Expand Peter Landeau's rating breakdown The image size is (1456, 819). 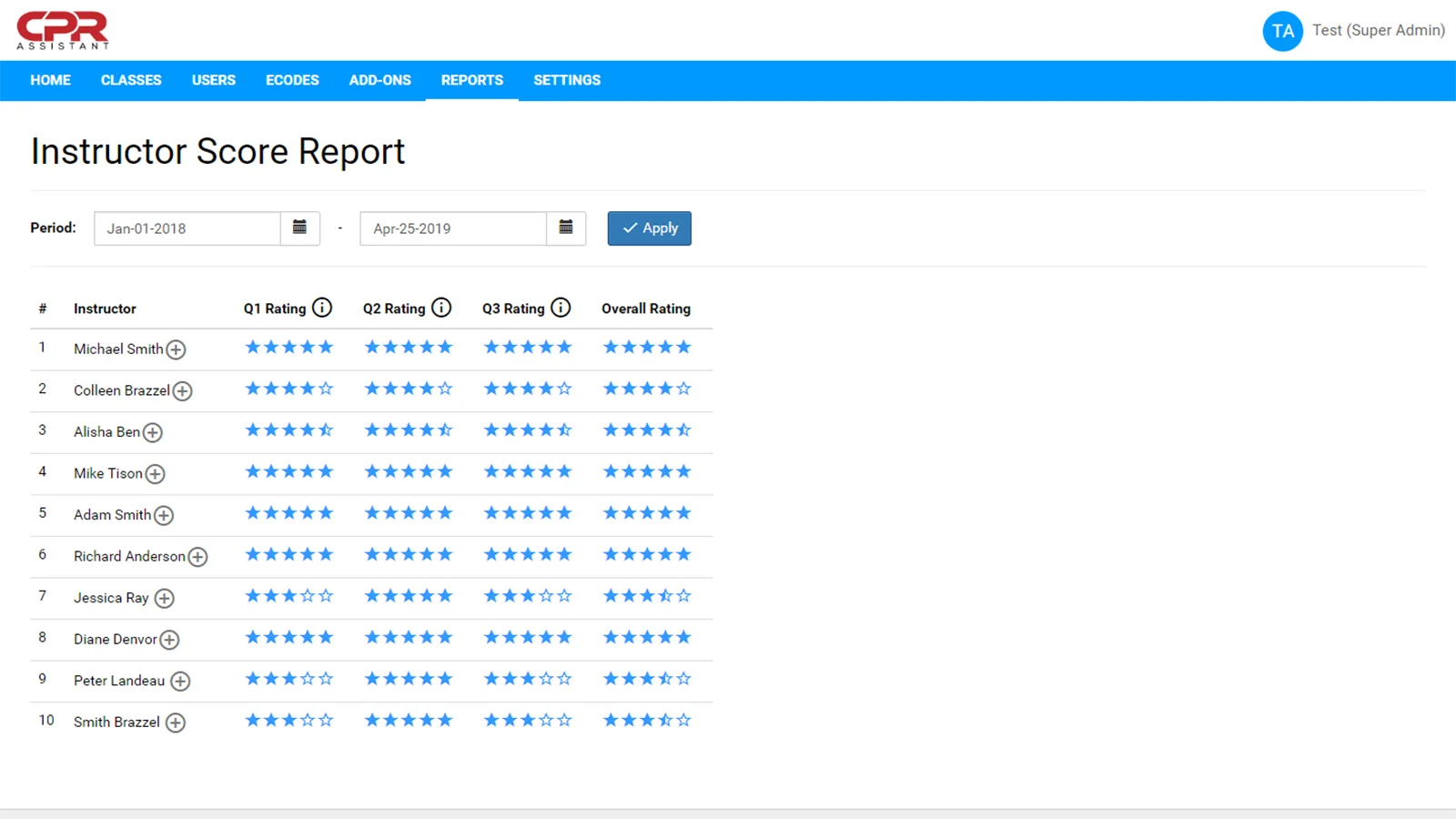click(x=180, y=682)
